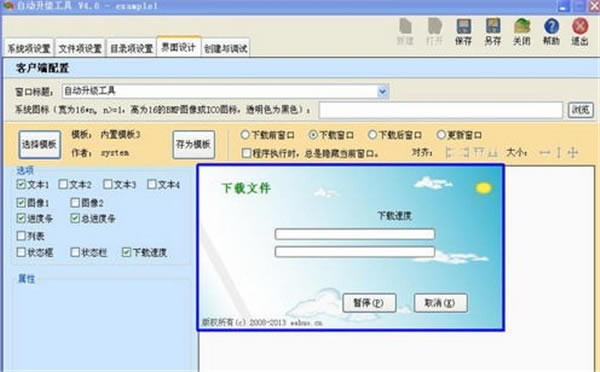Click the 版权所有 copyright text in the preview

coord(262,323)
